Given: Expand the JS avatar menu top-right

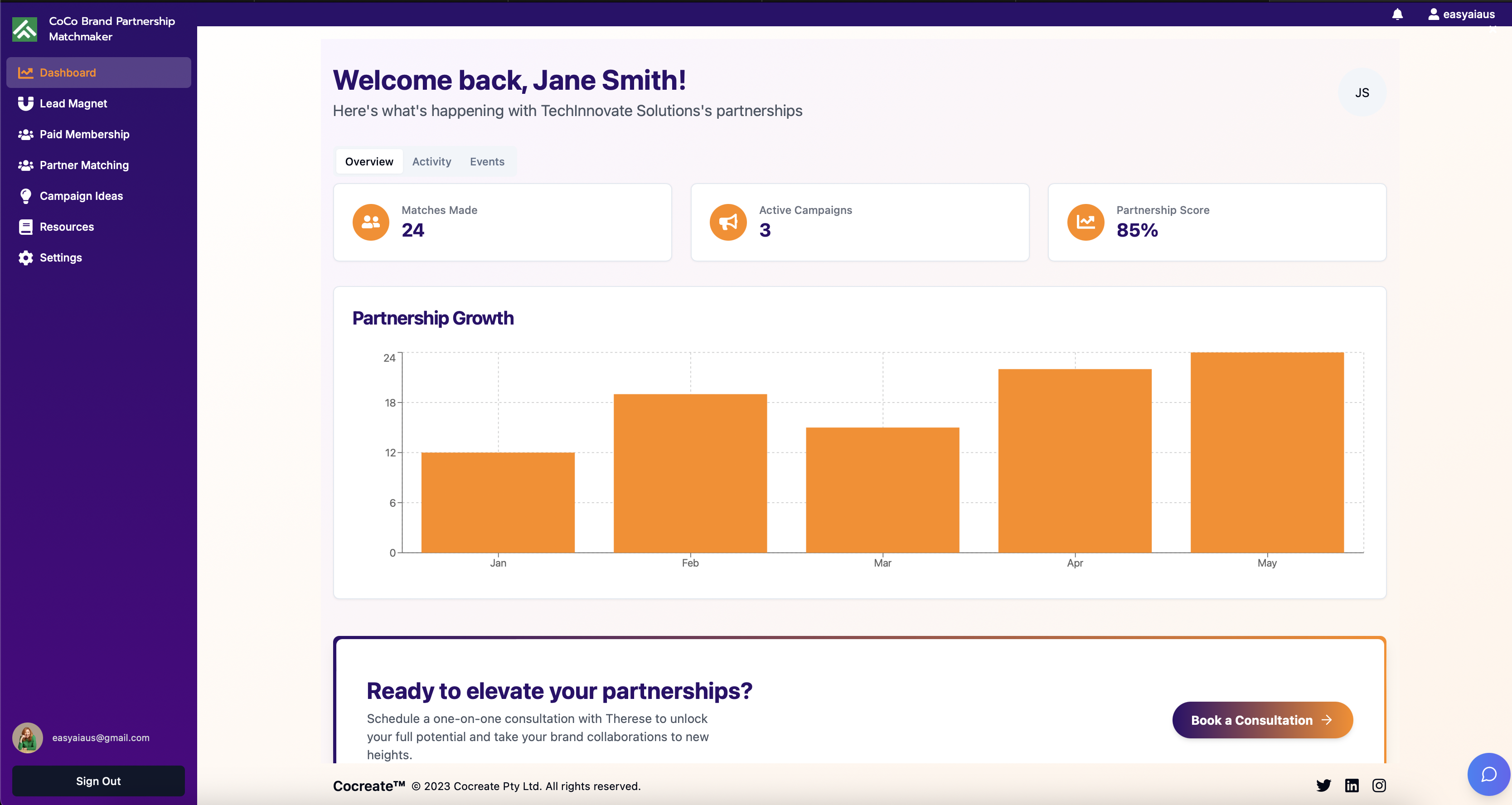Looking at the screenshot, I should click(1362, 92).
